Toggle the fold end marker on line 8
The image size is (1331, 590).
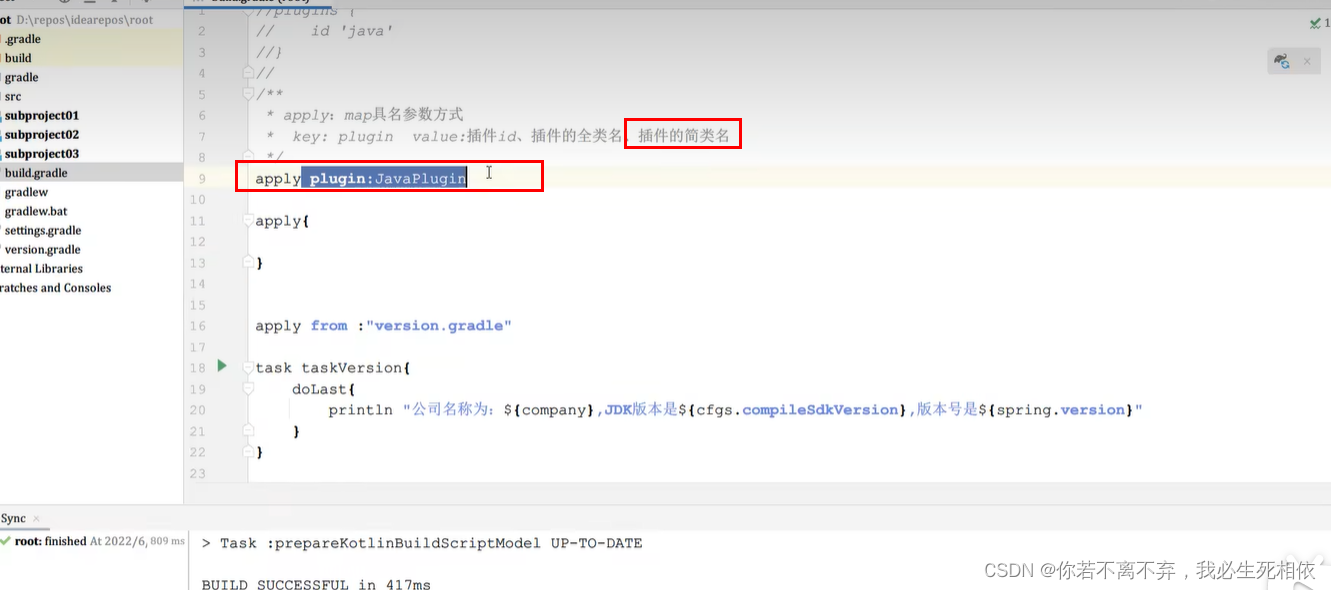(x=248, y=157)
